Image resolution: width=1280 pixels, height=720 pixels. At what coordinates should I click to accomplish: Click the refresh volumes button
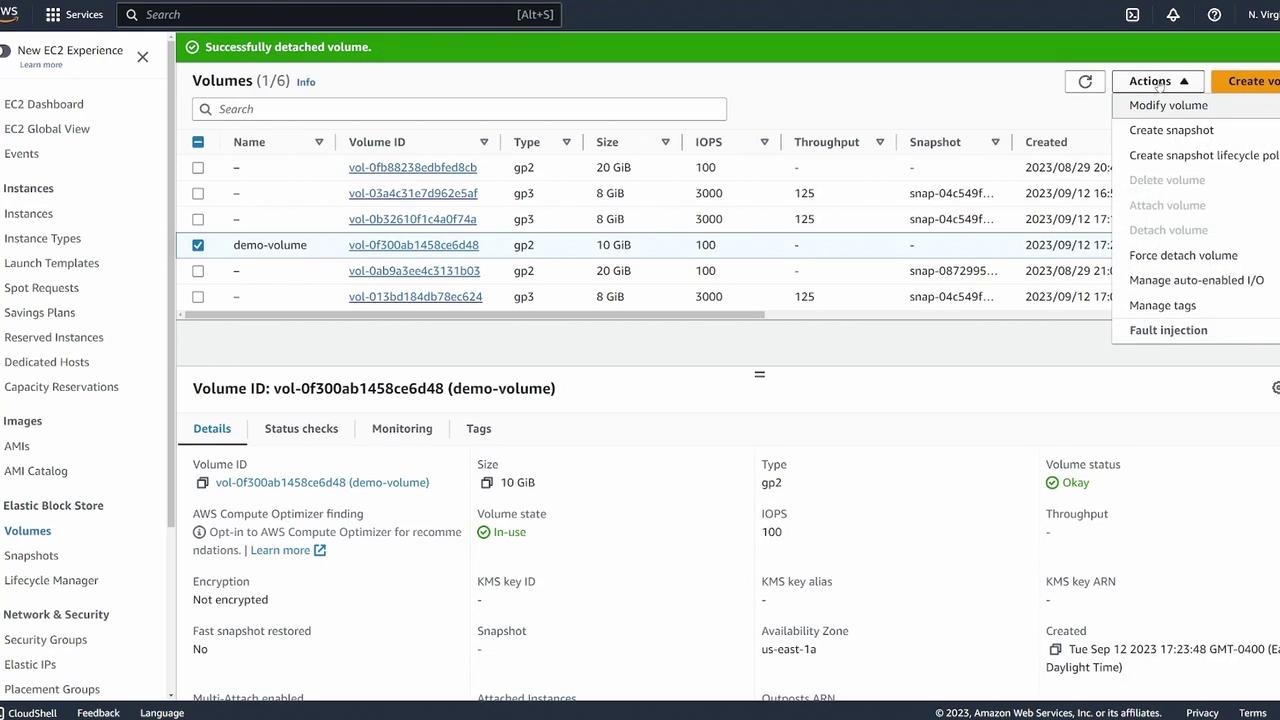pyautogui.click(x=1085, y=82)
